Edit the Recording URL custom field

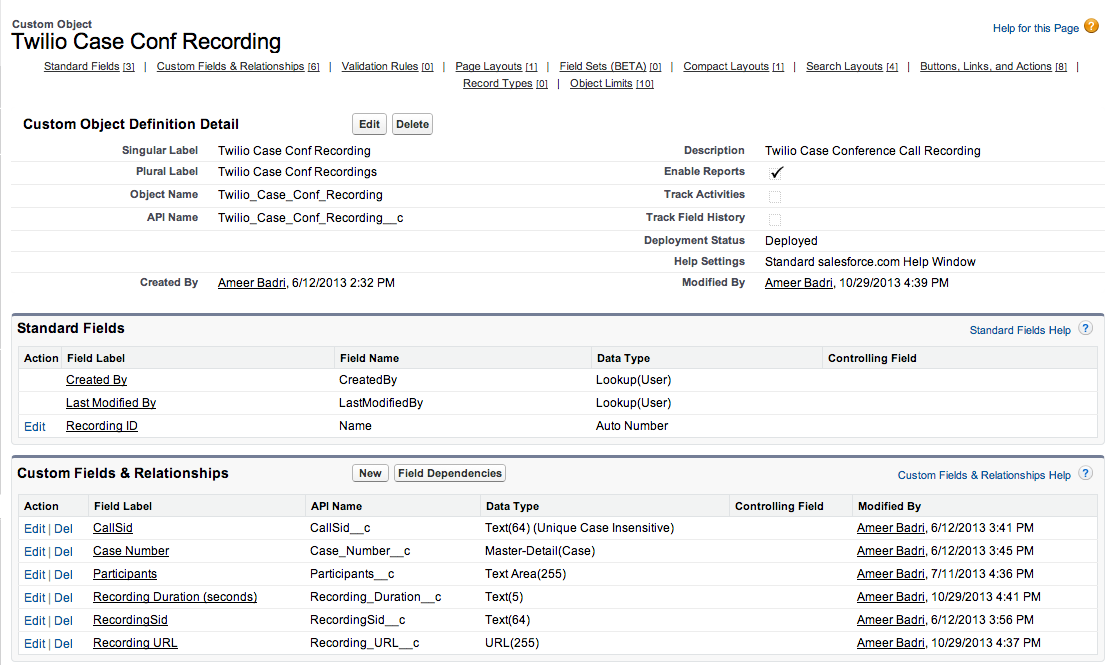[35, 644]
